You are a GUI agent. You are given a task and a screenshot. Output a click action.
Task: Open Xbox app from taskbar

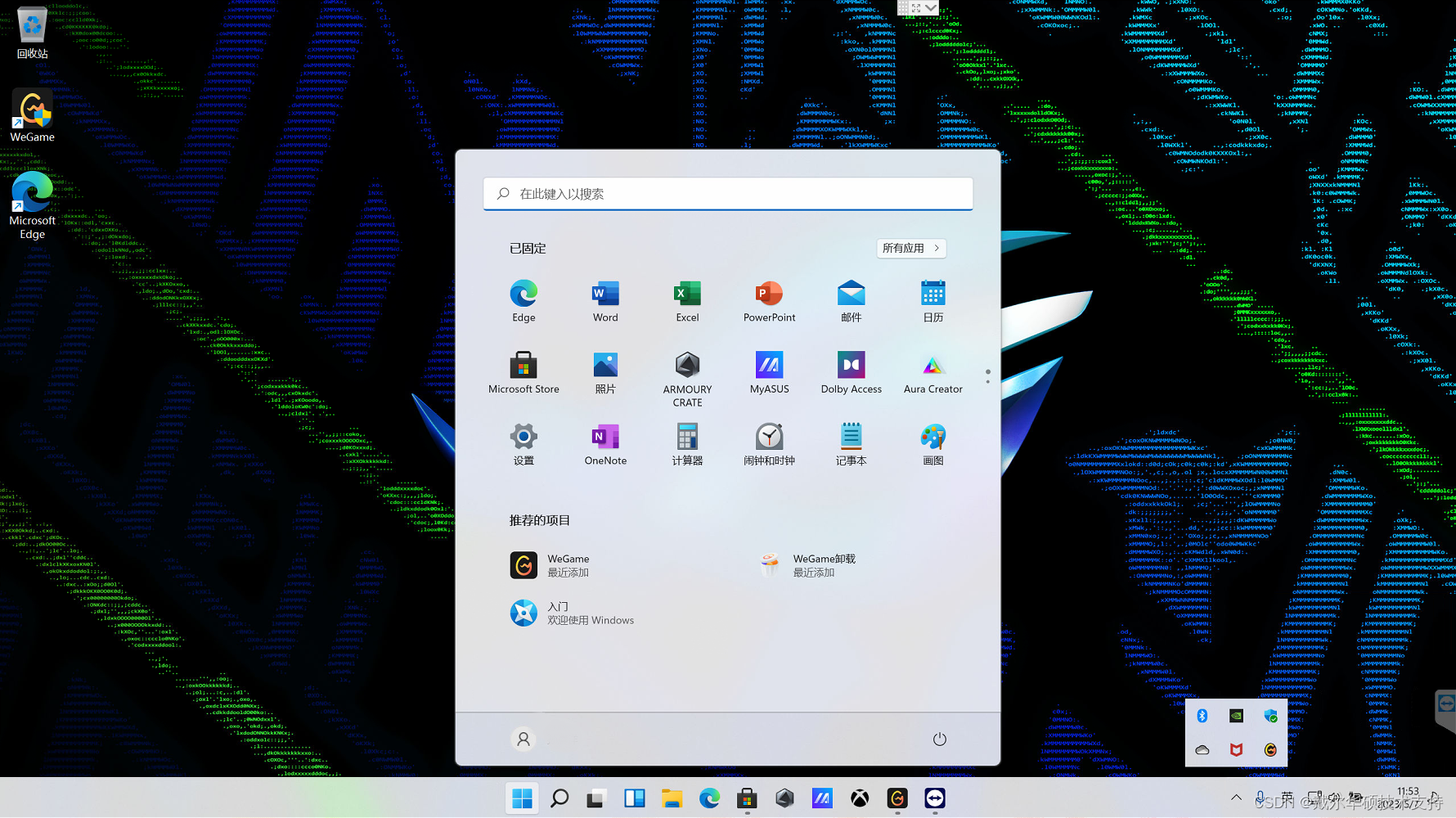(x=860, y=798)
